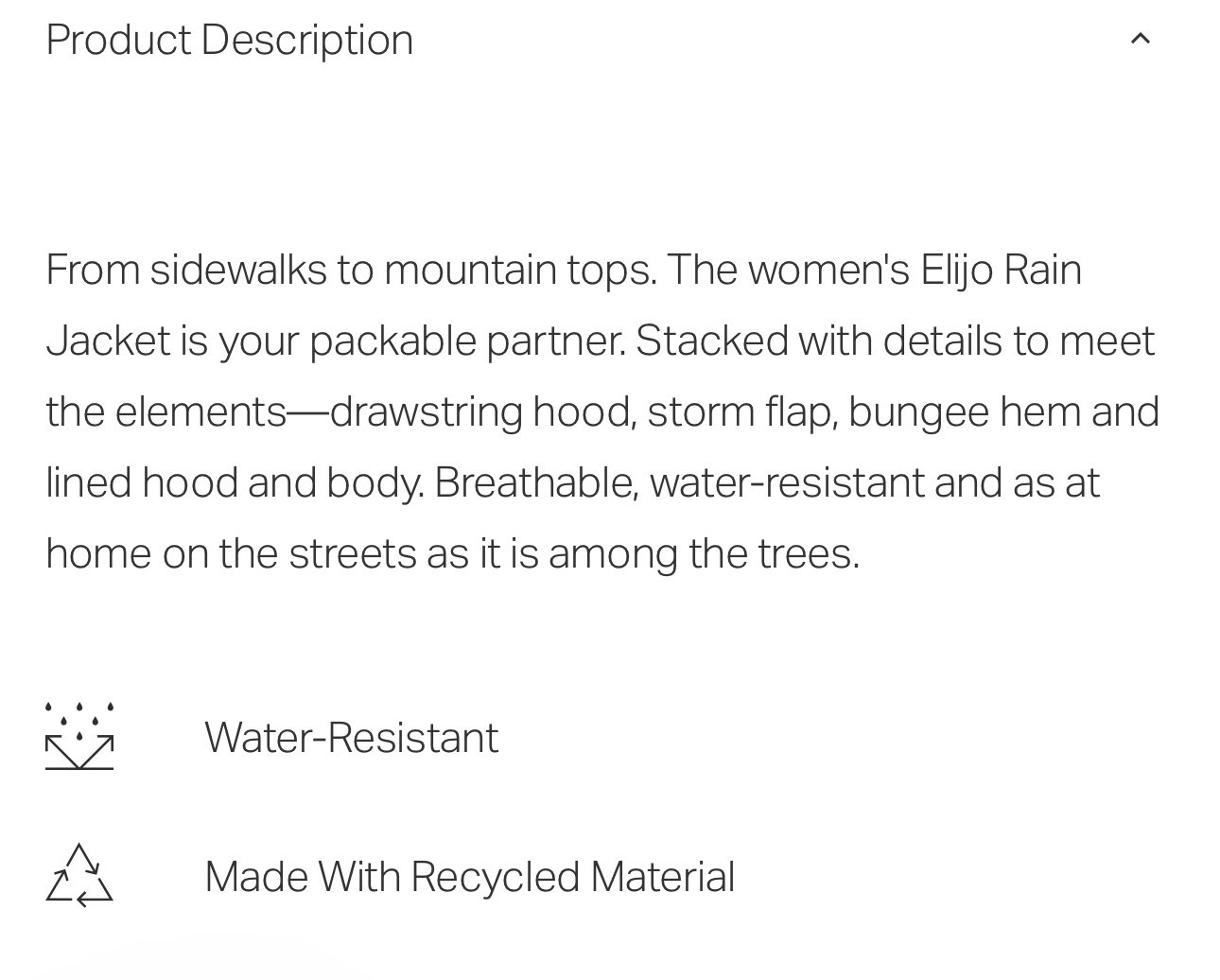Click the word 'Jacket' starting the second line
Screen dimensions: 1220x980
tap(108, 341)
